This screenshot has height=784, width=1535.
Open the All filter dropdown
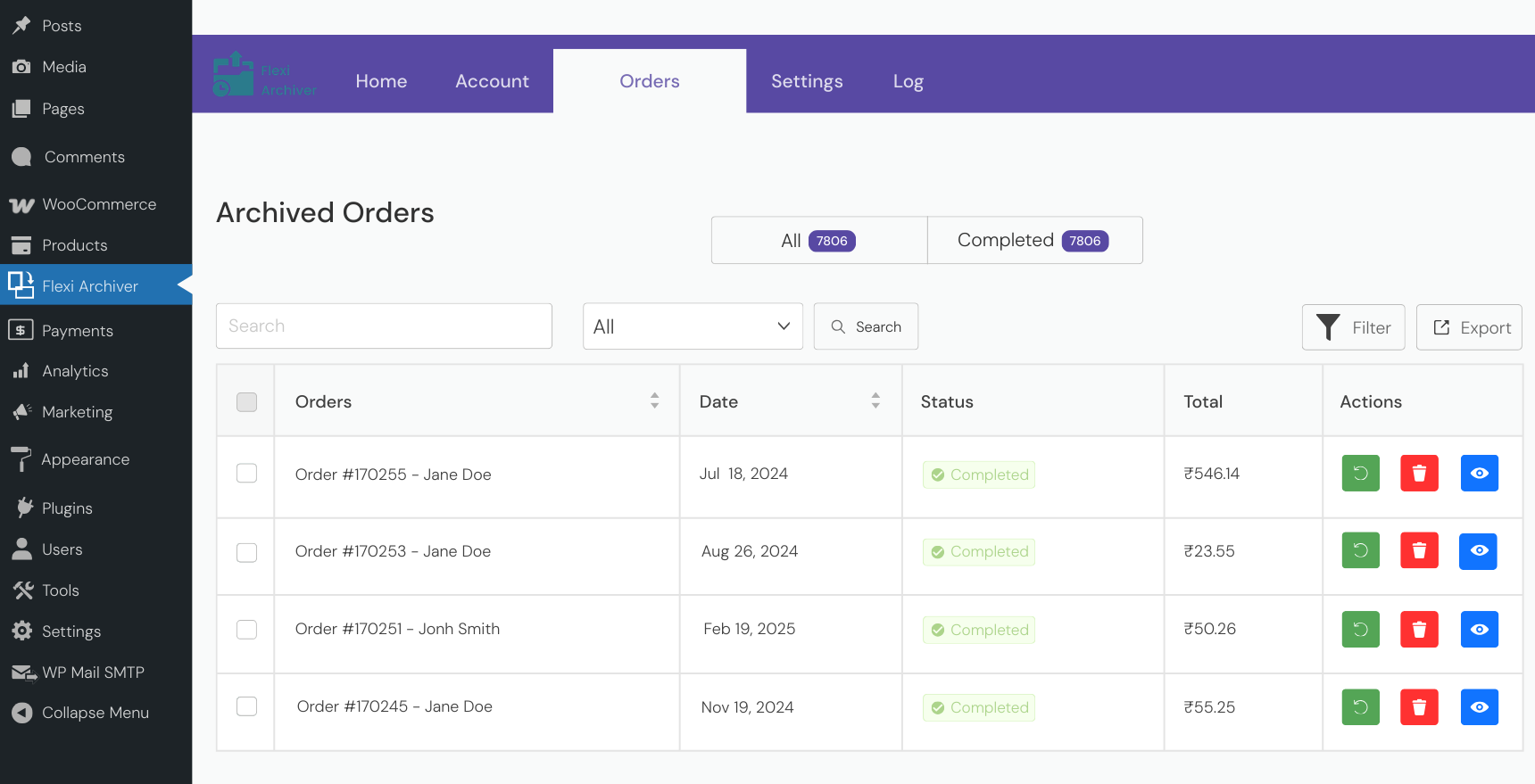click(693, 326)
